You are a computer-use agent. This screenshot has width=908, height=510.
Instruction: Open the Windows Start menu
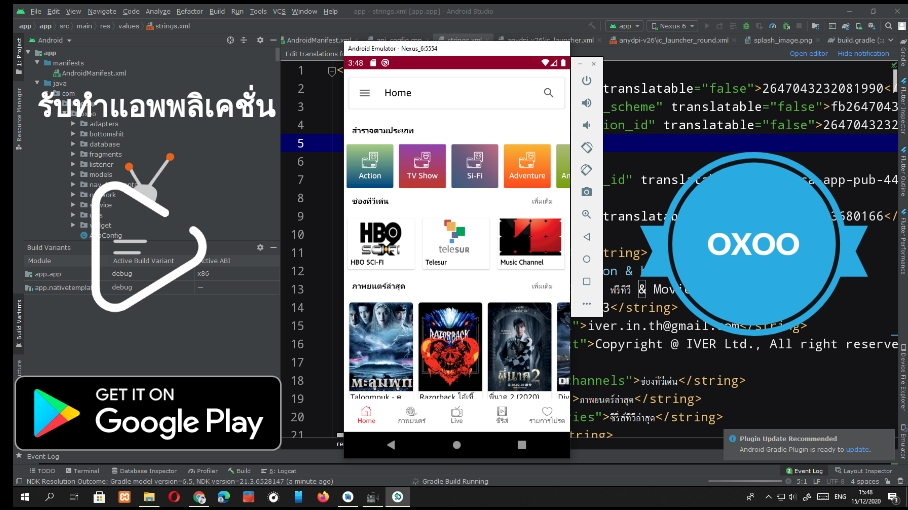point(25,497)
